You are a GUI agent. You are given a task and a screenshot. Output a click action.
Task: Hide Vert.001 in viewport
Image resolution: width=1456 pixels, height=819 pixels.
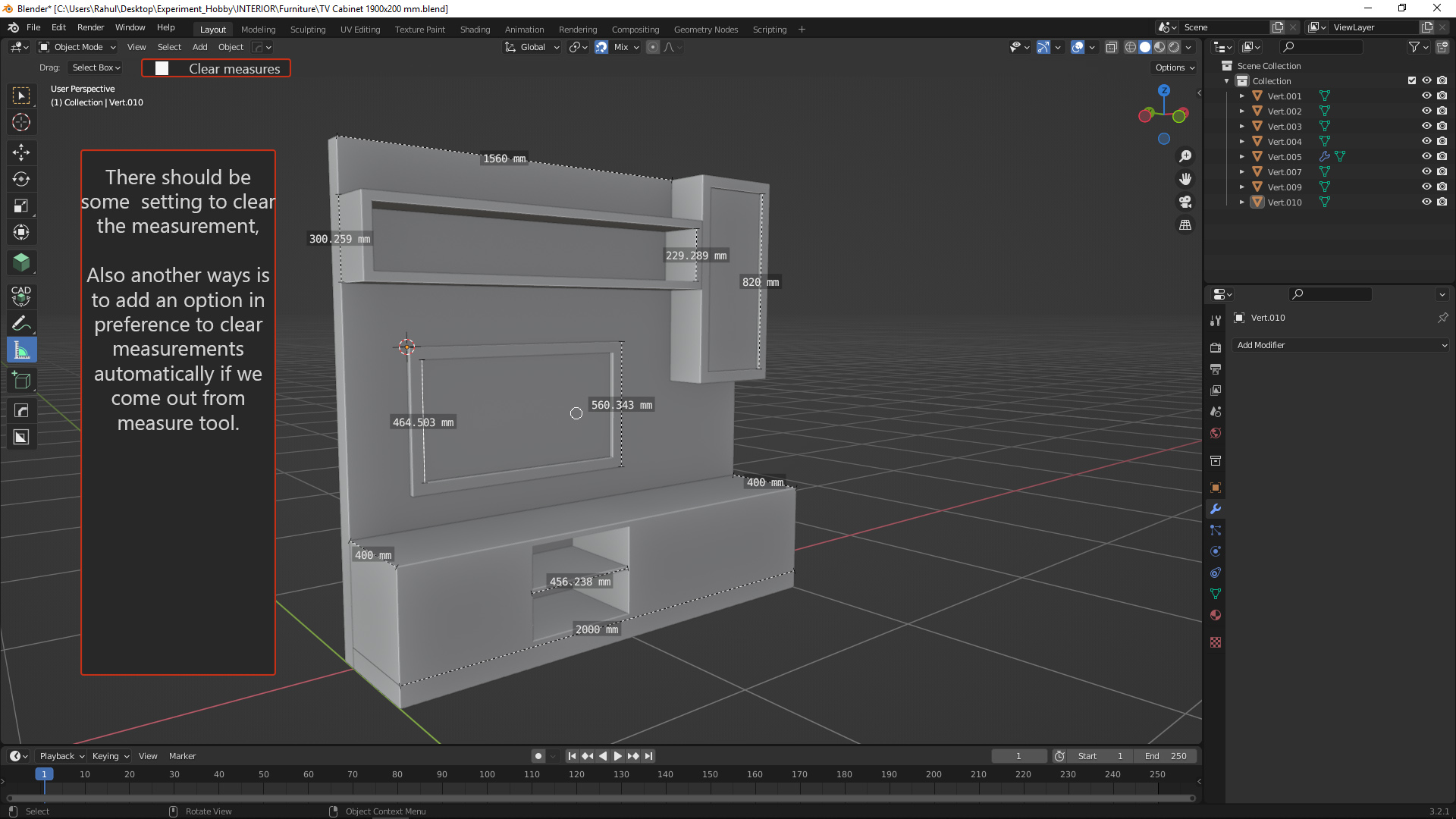coord(1426,96)
